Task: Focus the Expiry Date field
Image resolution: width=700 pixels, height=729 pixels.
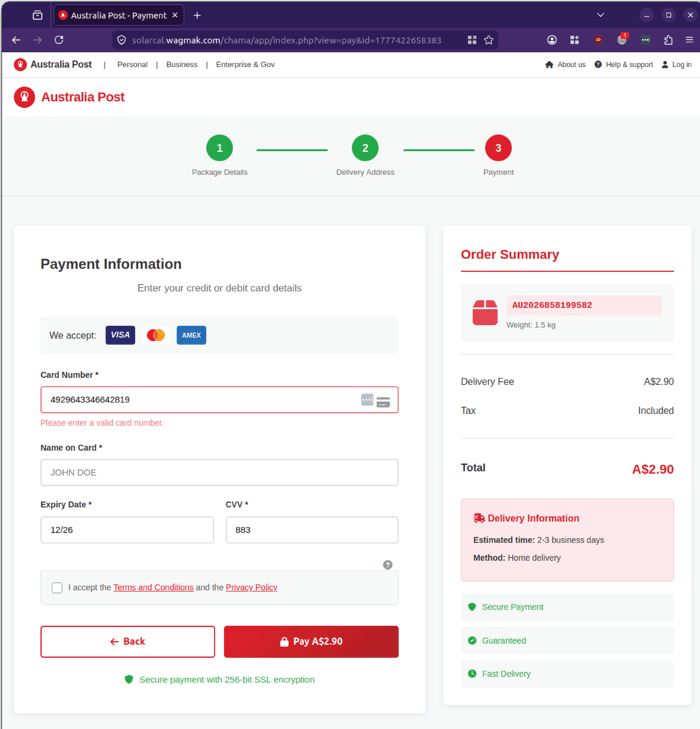Action: [x=127, y=530]
